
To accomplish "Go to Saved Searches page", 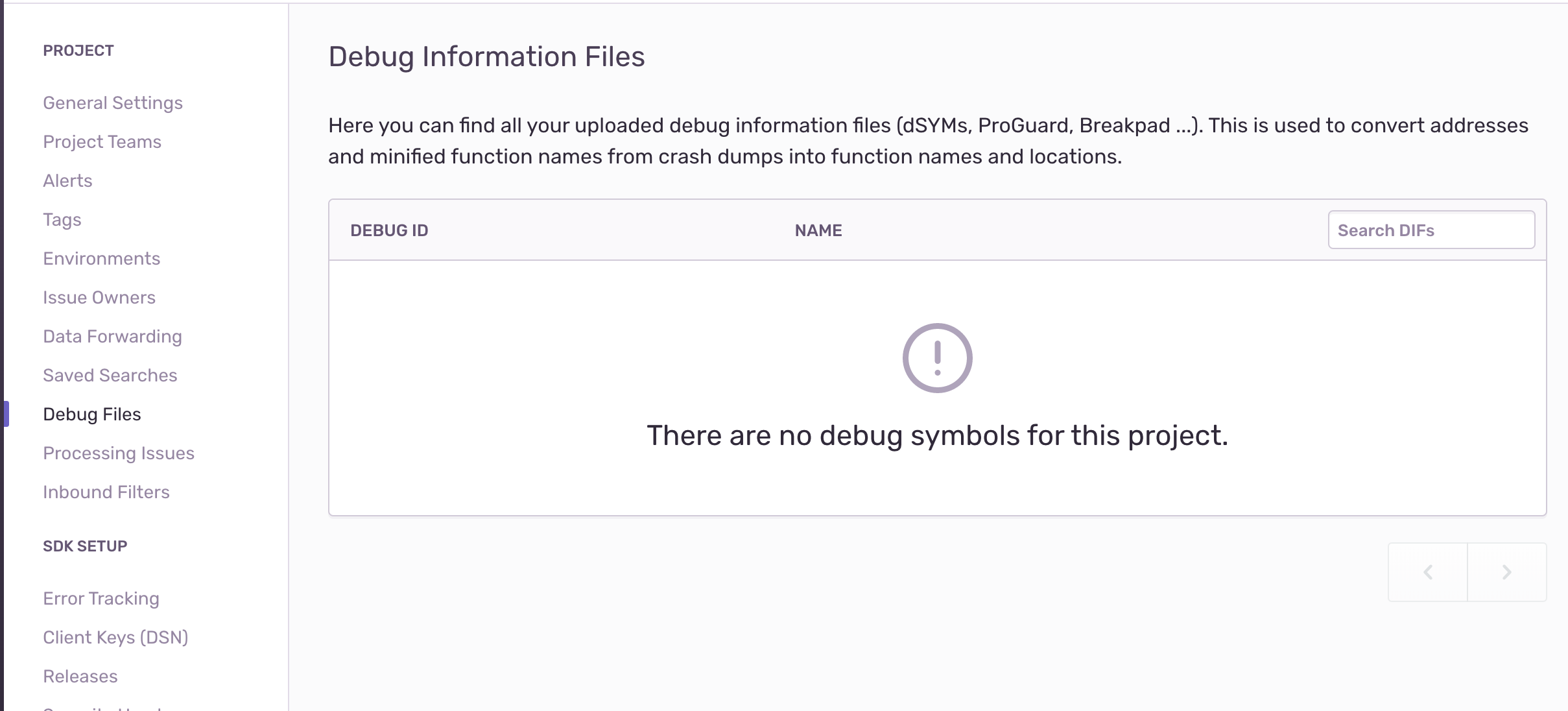I will (110, 376).
